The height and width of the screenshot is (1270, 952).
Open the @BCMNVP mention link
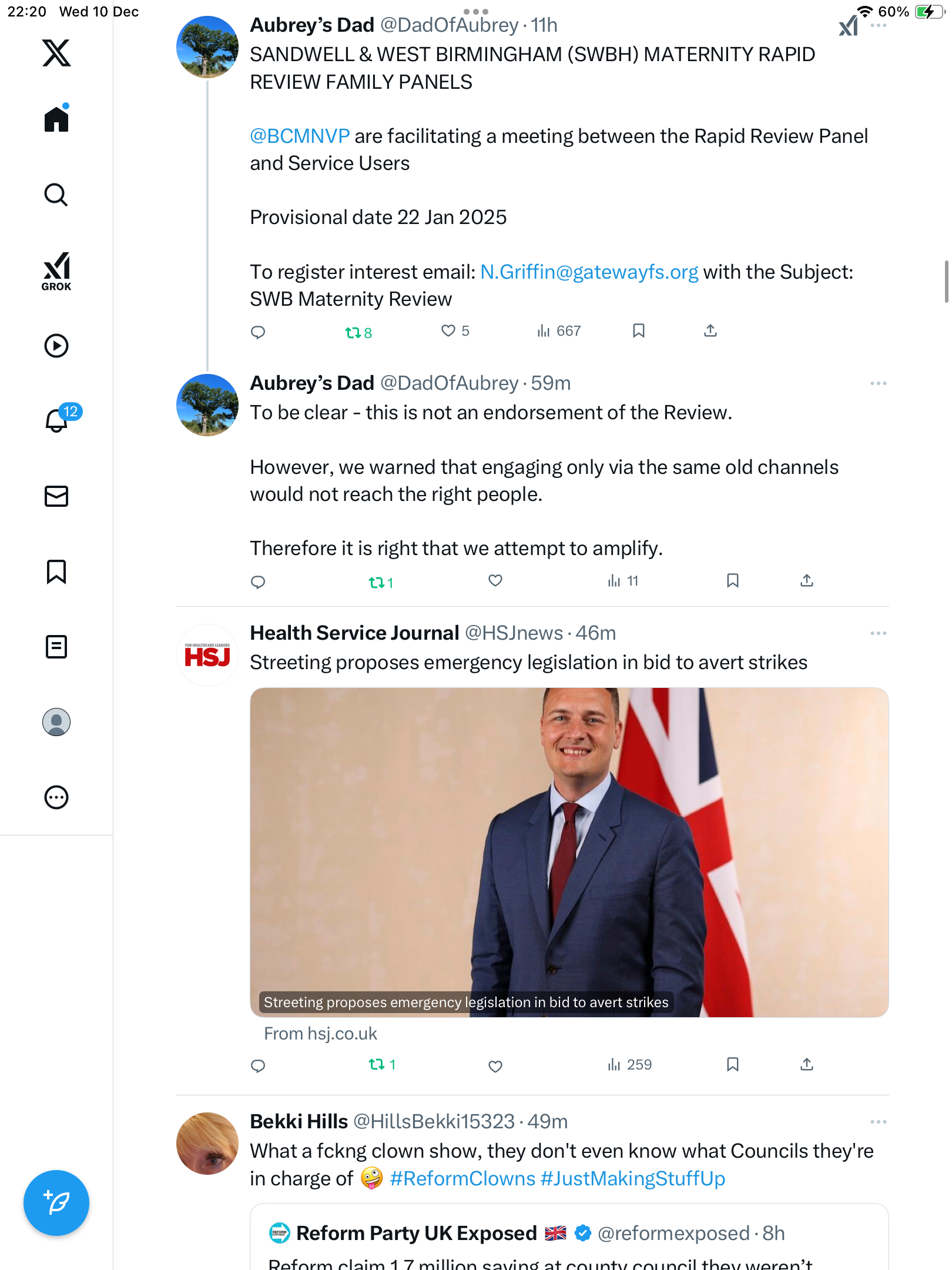coord(300,136)
